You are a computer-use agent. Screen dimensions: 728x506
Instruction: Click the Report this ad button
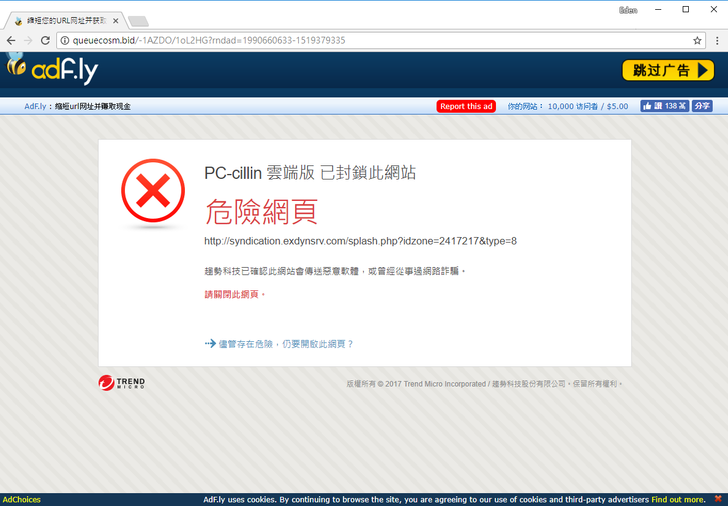pyautogui.click(x=466, y=106)
